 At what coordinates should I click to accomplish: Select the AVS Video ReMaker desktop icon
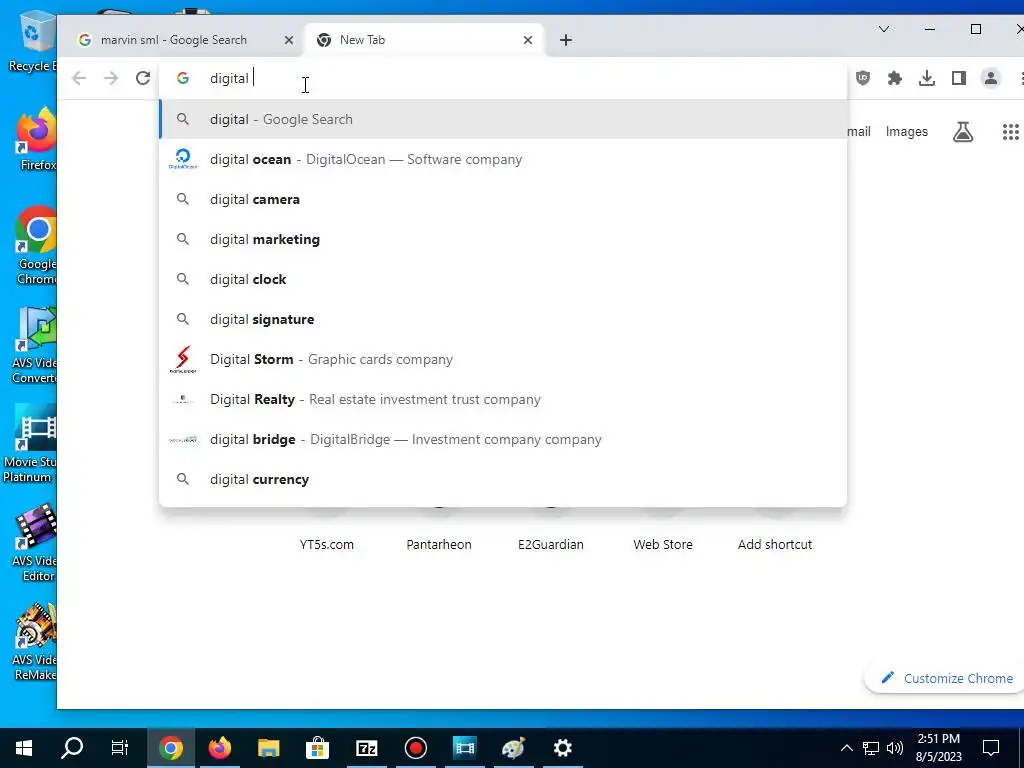tap(35, 643)
